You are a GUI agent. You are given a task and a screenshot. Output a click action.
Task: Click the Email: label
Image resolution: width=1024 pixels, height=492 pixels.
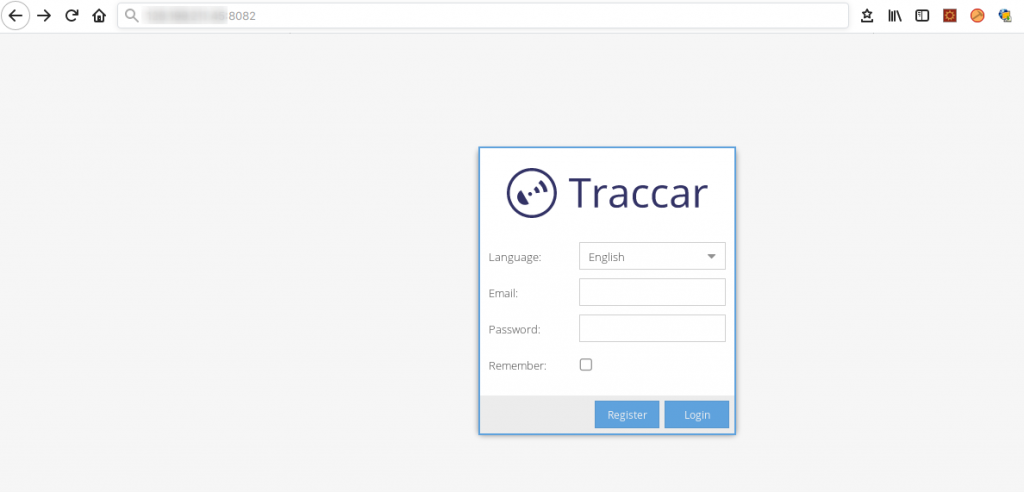point(503,293)
